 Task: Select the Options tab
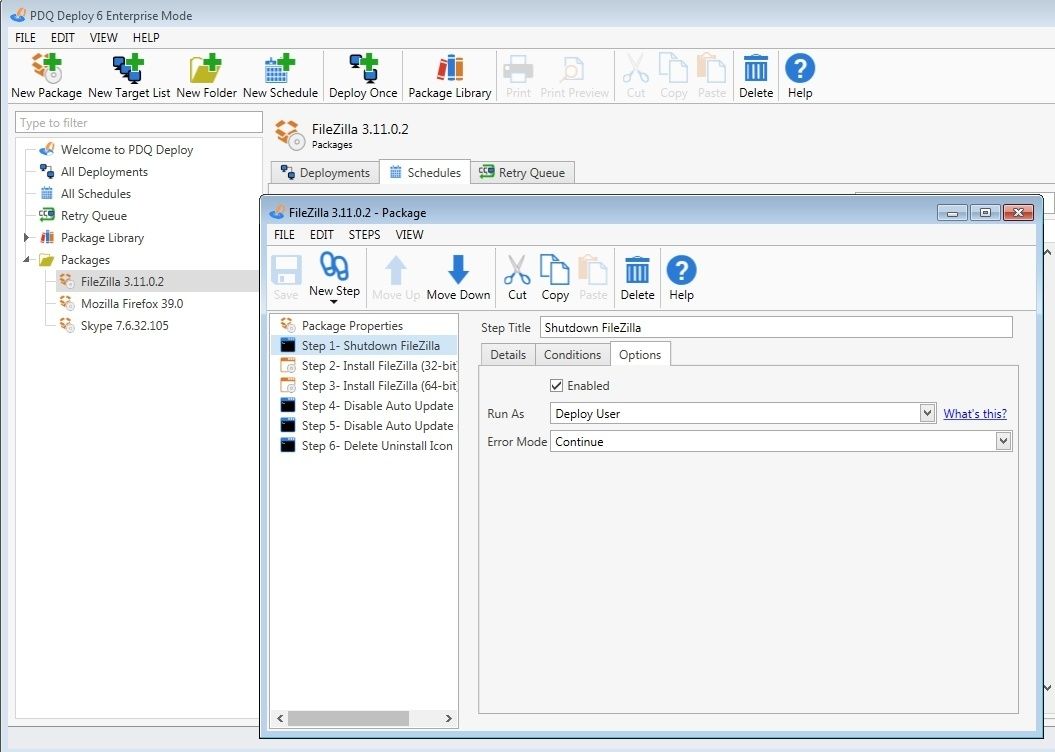pyautogui.click(x=640, y=354)
